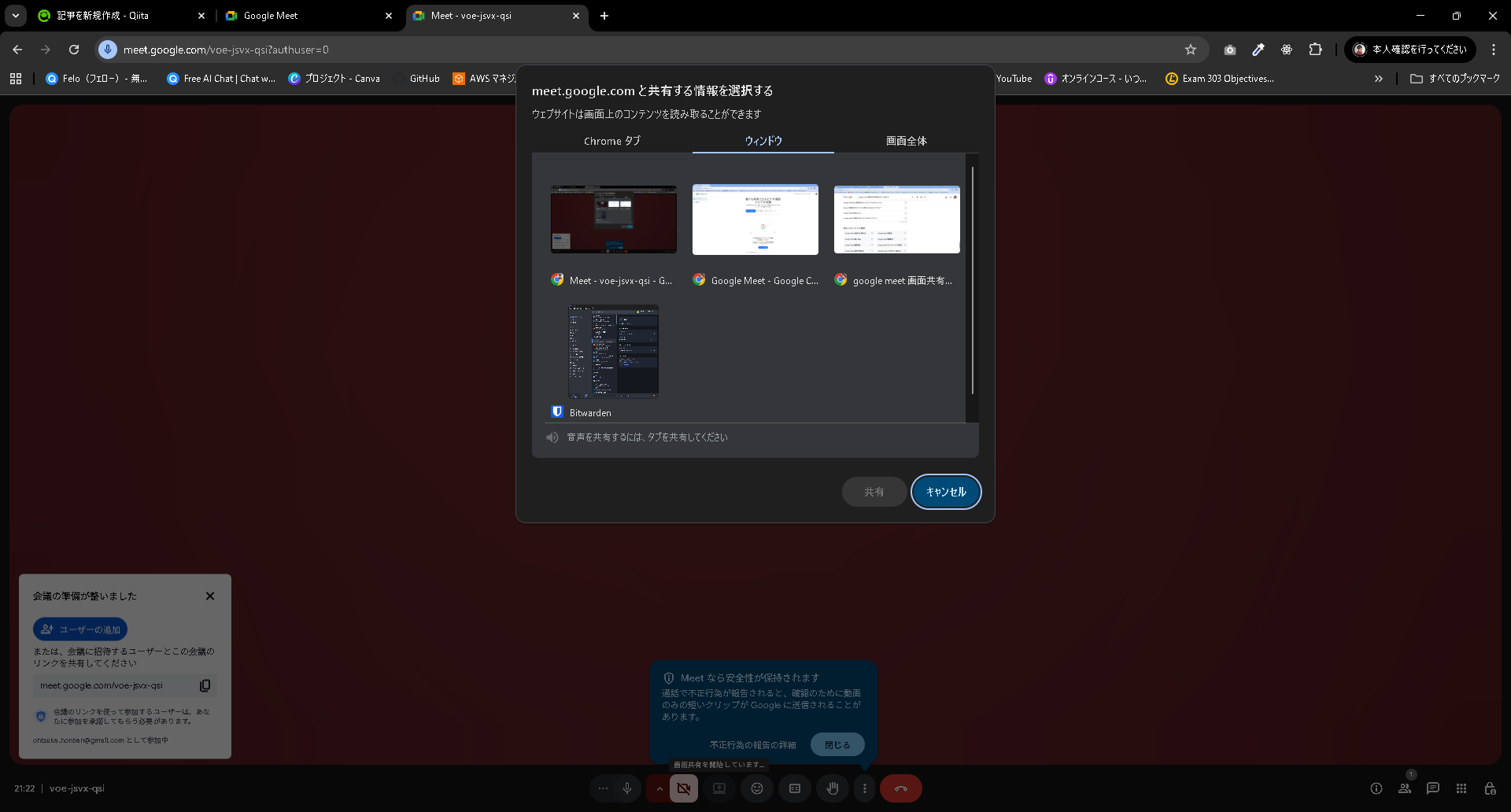Toggle the raise hand button
This screenshot has height=812, width=1511.
tap(833, 788)
